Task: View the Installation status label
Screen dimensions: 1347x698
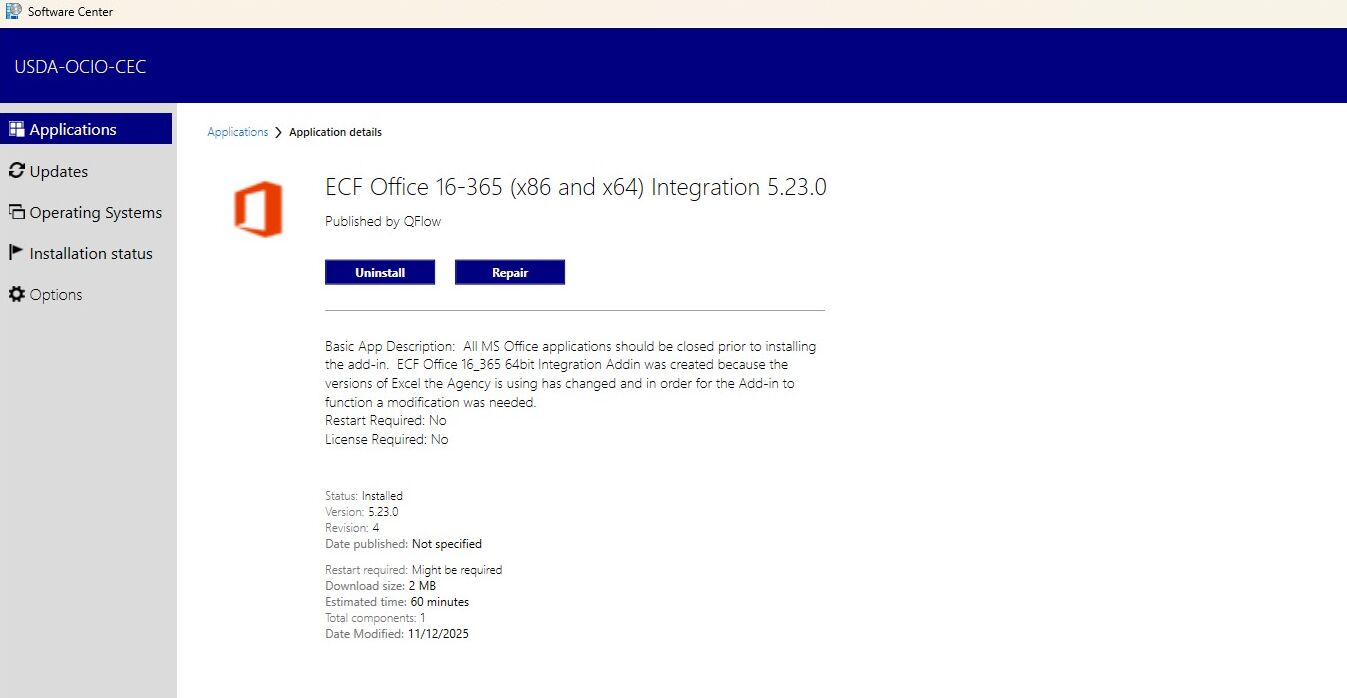Action: tap(91, 254)
